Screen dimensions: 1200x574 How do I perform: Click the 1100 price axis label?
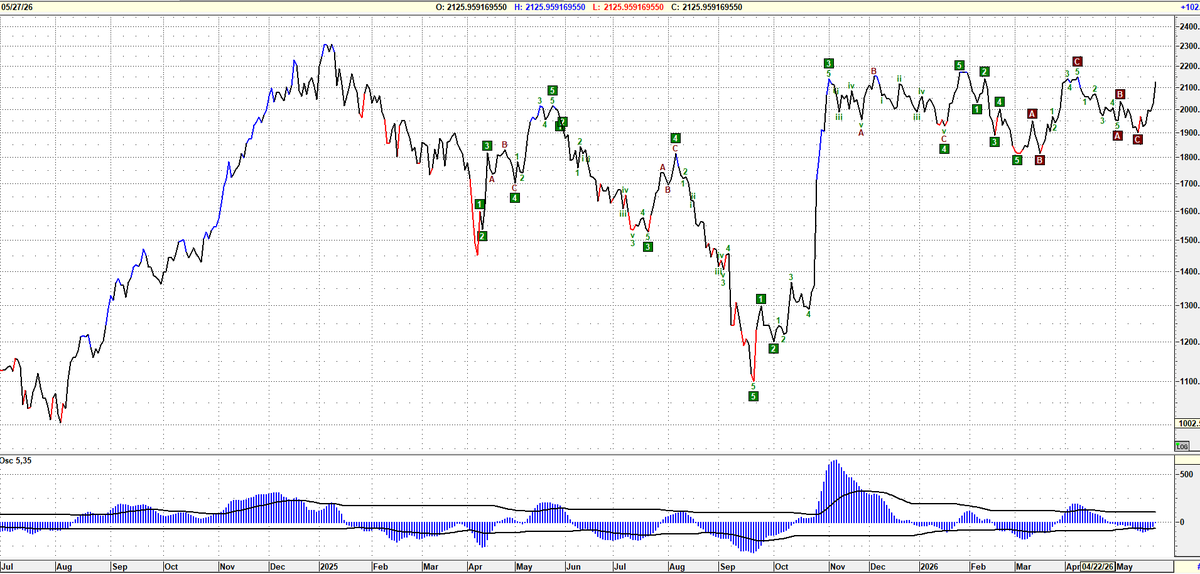(1188, 381)
